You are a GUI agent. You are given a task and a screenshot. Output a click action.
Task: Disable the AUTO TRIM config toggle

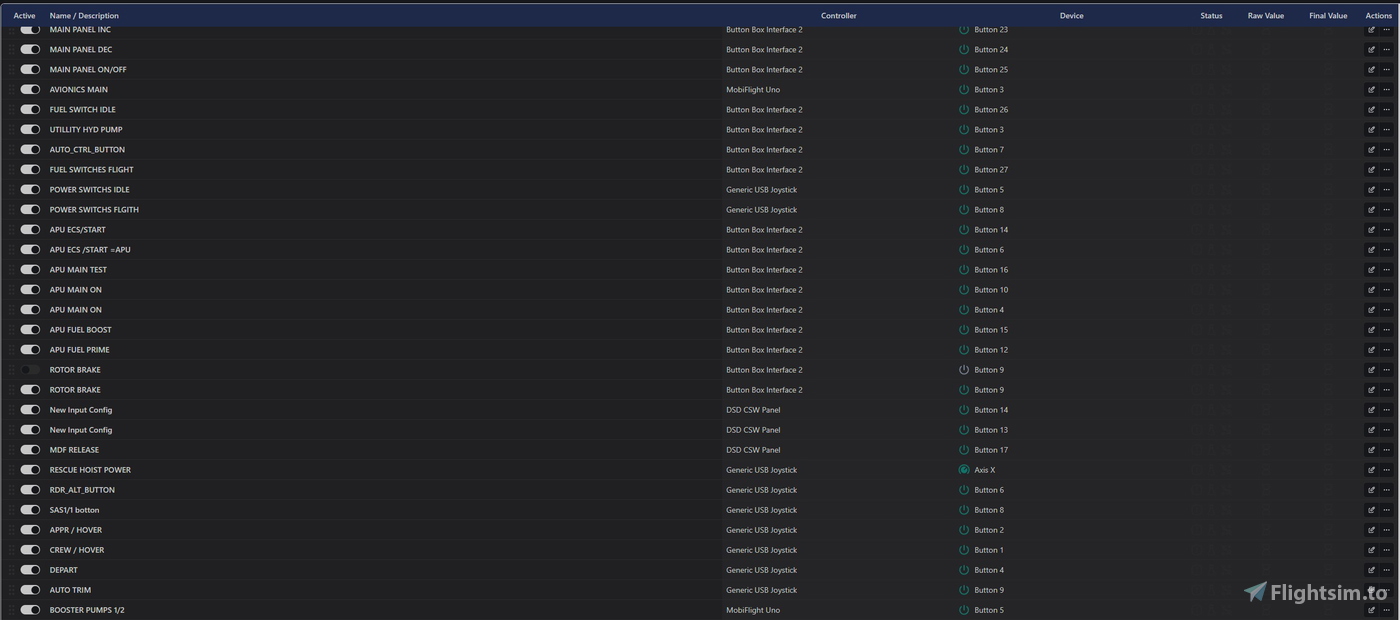tap(30, 590)
